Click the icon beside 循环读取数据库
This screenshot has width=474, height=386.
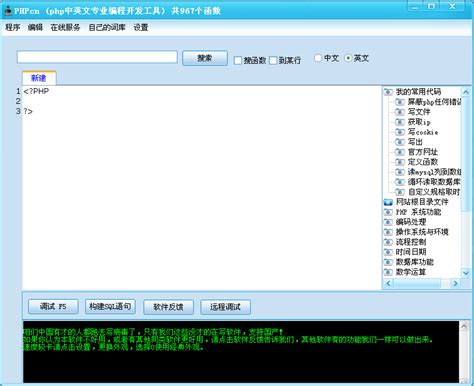[x=400, y=182]
